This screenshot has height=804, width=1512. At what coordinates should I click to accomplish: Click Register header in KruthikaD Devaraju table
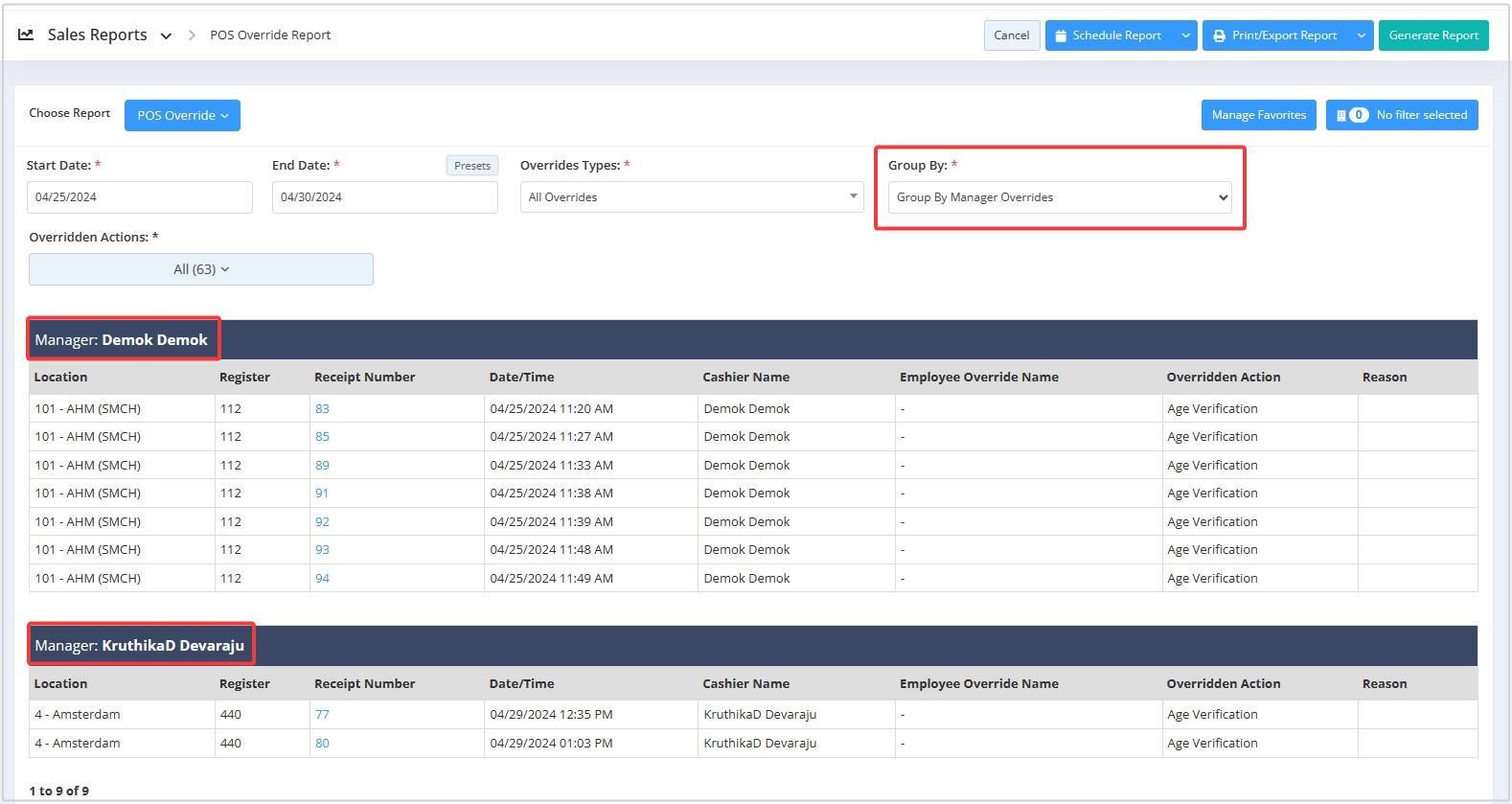pos(244,683)
